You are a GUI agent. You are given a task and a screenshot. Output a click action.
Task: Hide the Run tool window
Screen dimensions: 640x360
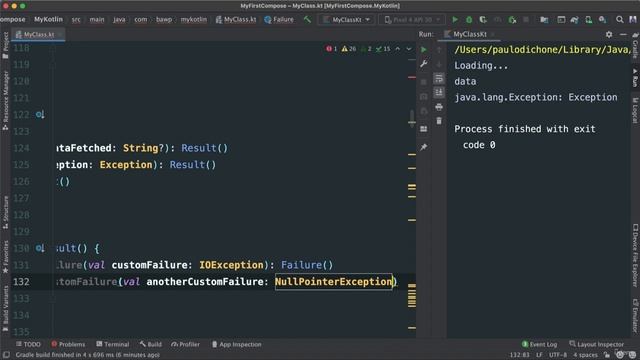tap(623, 34)
